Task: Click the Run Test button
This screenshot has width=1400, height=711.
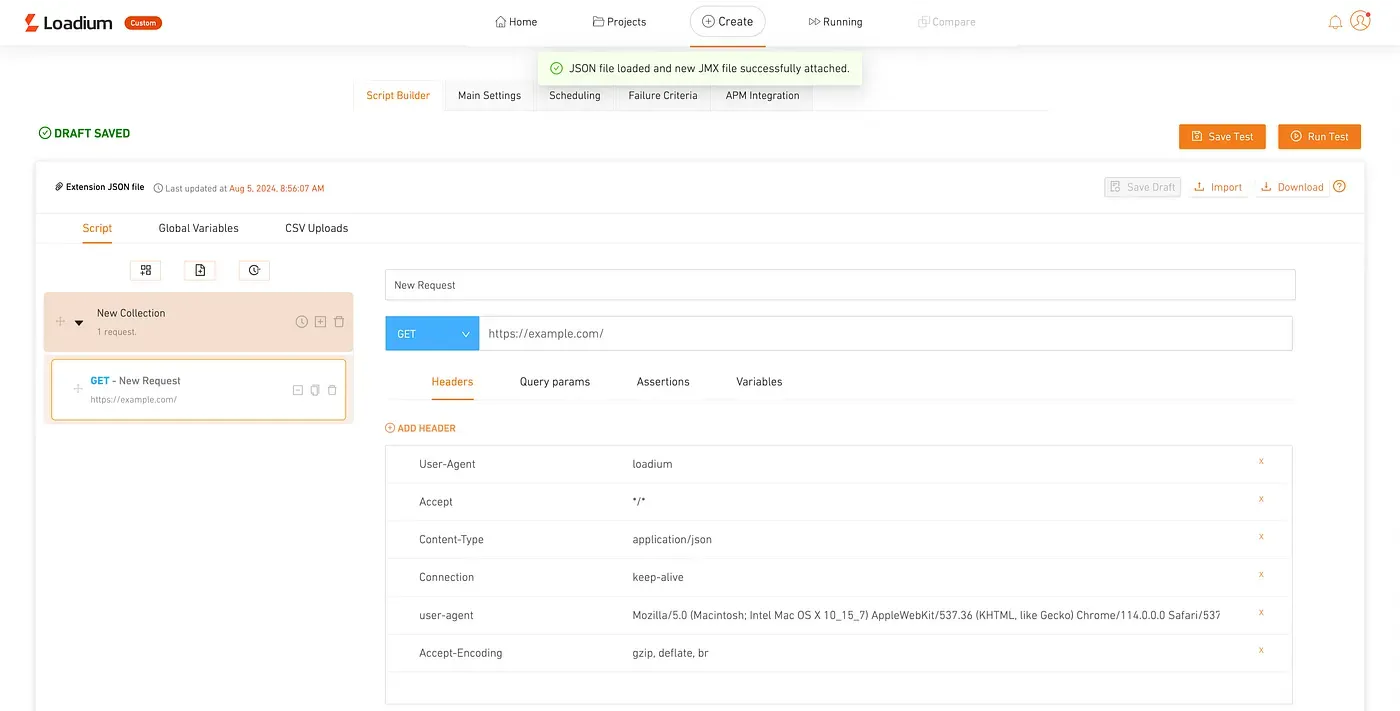Action: click(1319, 137)
